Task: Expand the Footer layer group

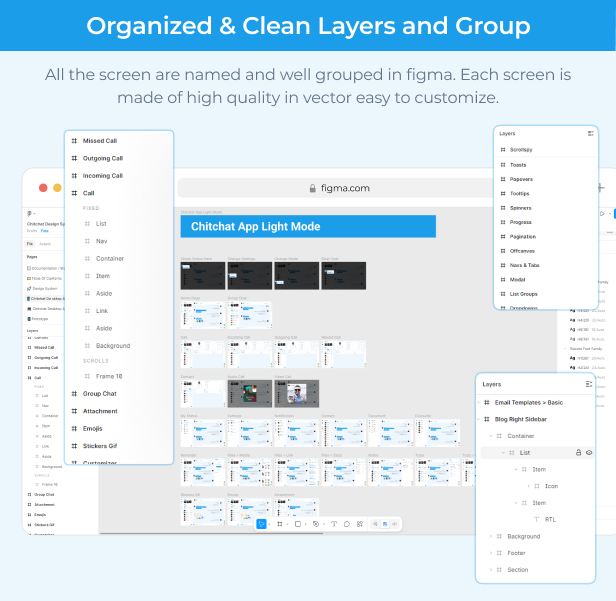Action: click(491, 553)
